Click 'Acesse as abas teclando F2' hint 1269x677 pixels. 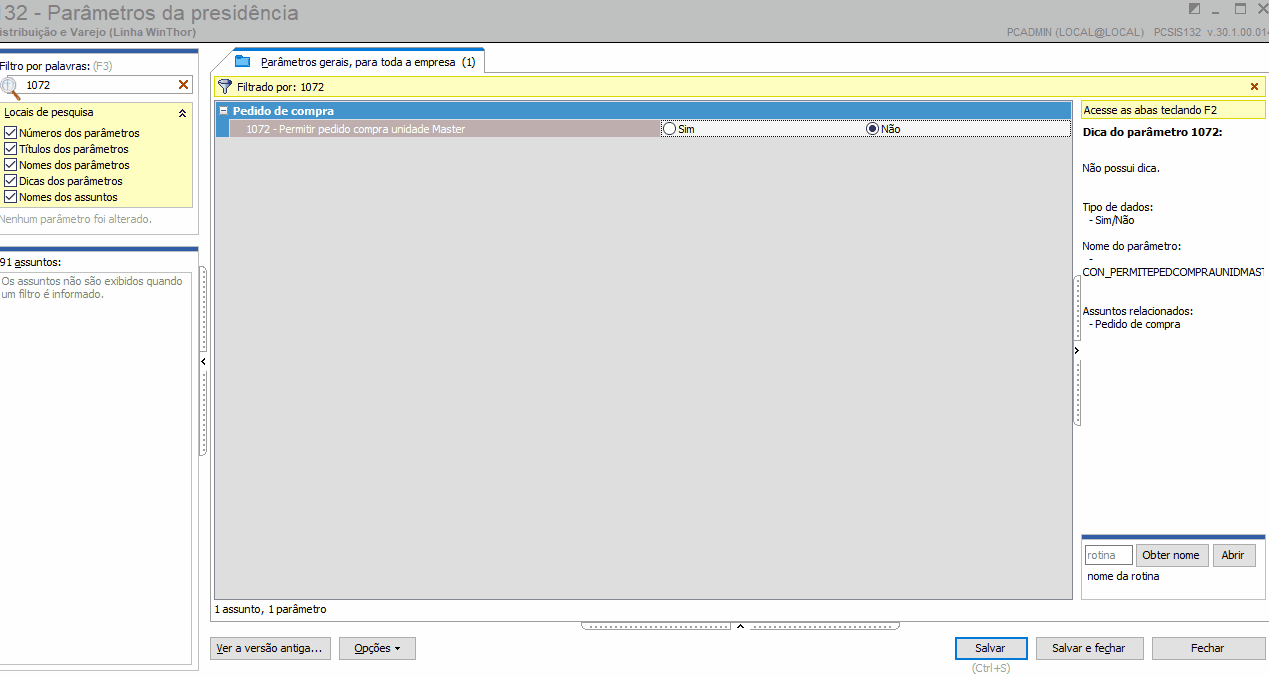(1172, 111)
